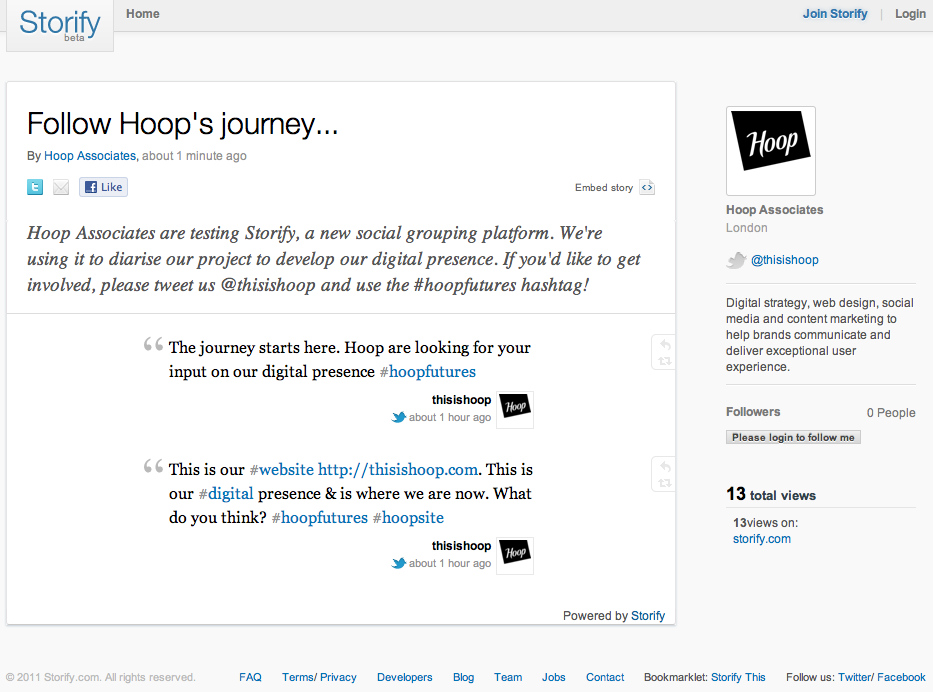Open the Login link
The height and width of the screenshot is (692, 933).
point(910,14)
